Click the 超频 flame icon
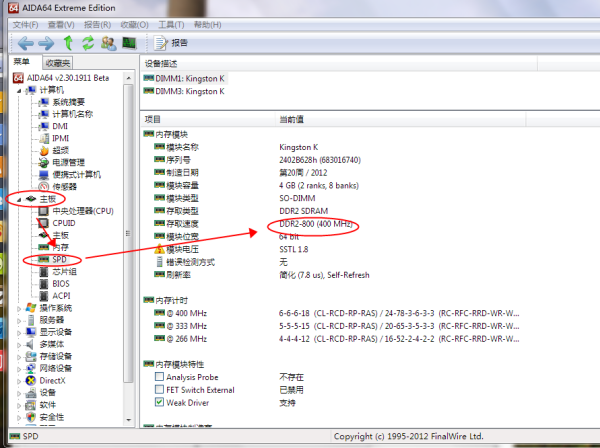600x448 pixels. 44,150
